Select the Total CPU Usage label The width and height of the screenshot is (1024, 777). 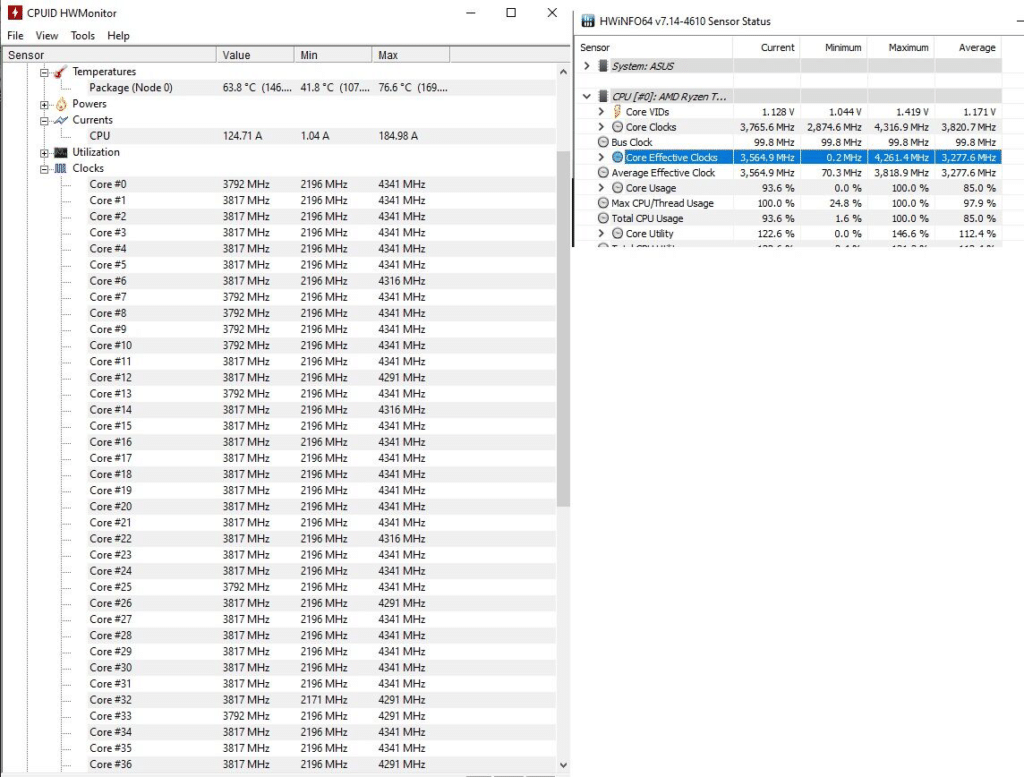click(x=647, y=219)
